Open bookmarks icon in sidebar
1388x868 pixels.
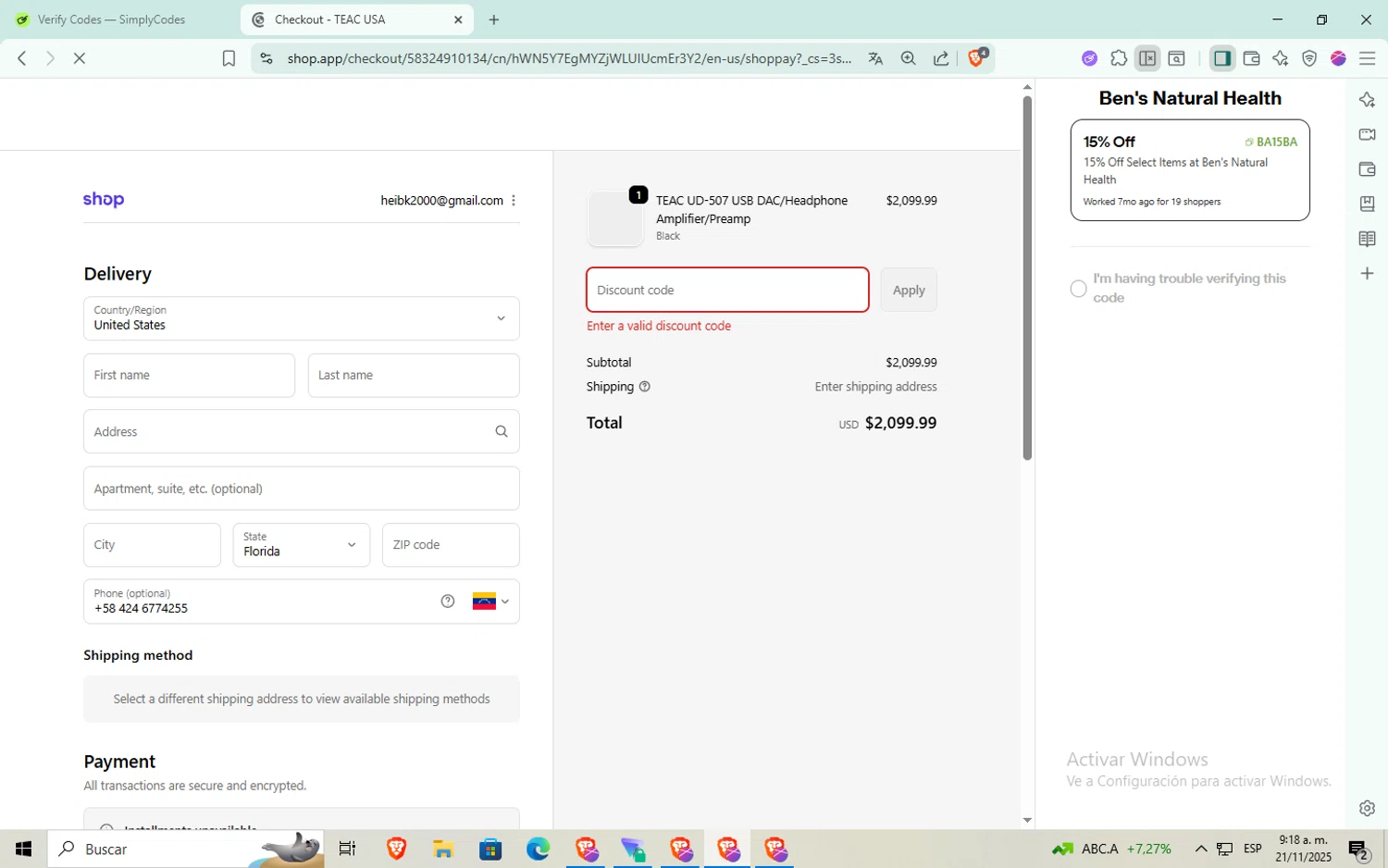(1367, 204)
